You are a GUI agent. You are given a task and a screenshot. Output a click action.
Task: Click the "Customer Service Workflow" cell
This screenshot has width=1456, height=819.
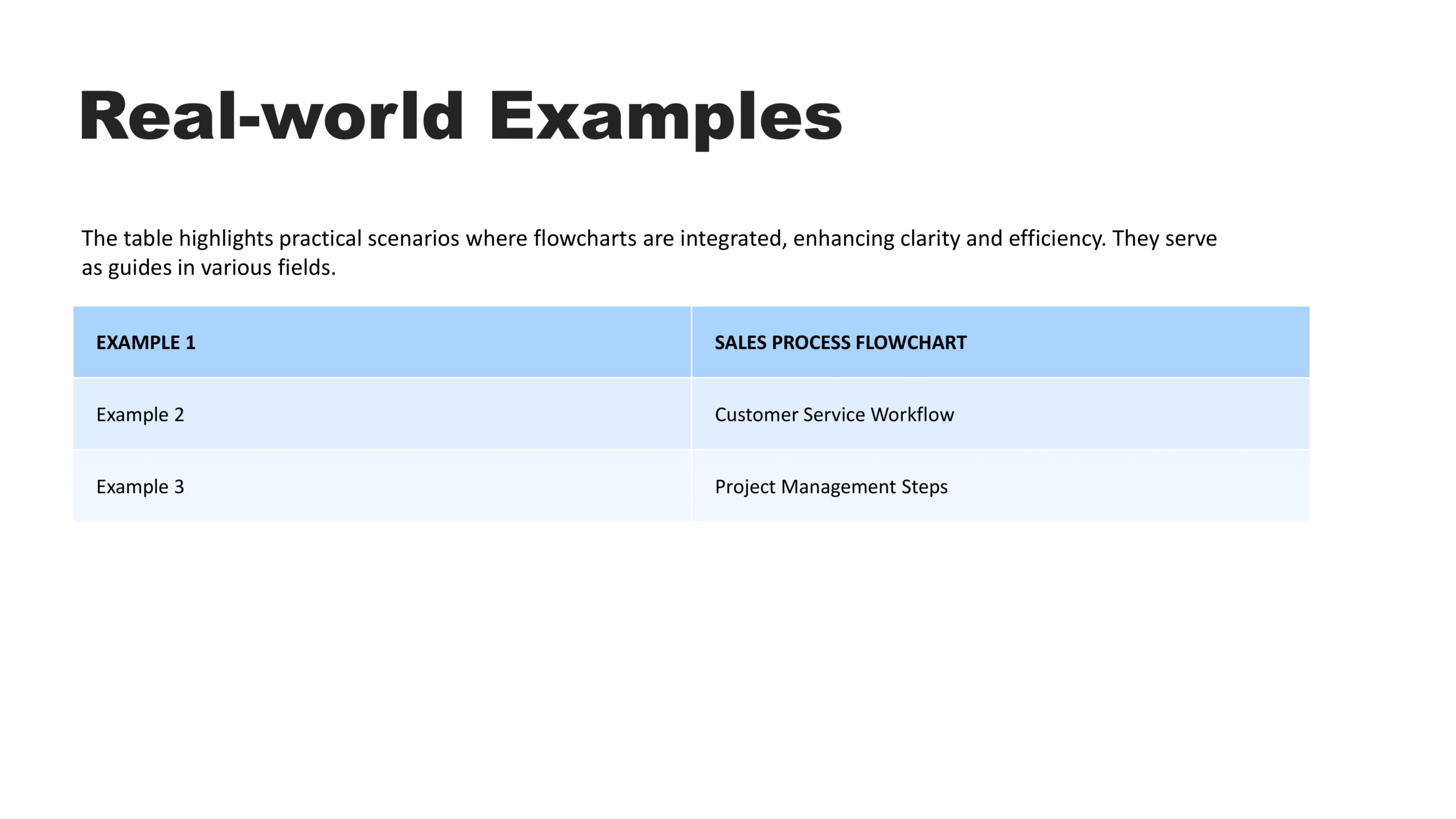point(834,415)
